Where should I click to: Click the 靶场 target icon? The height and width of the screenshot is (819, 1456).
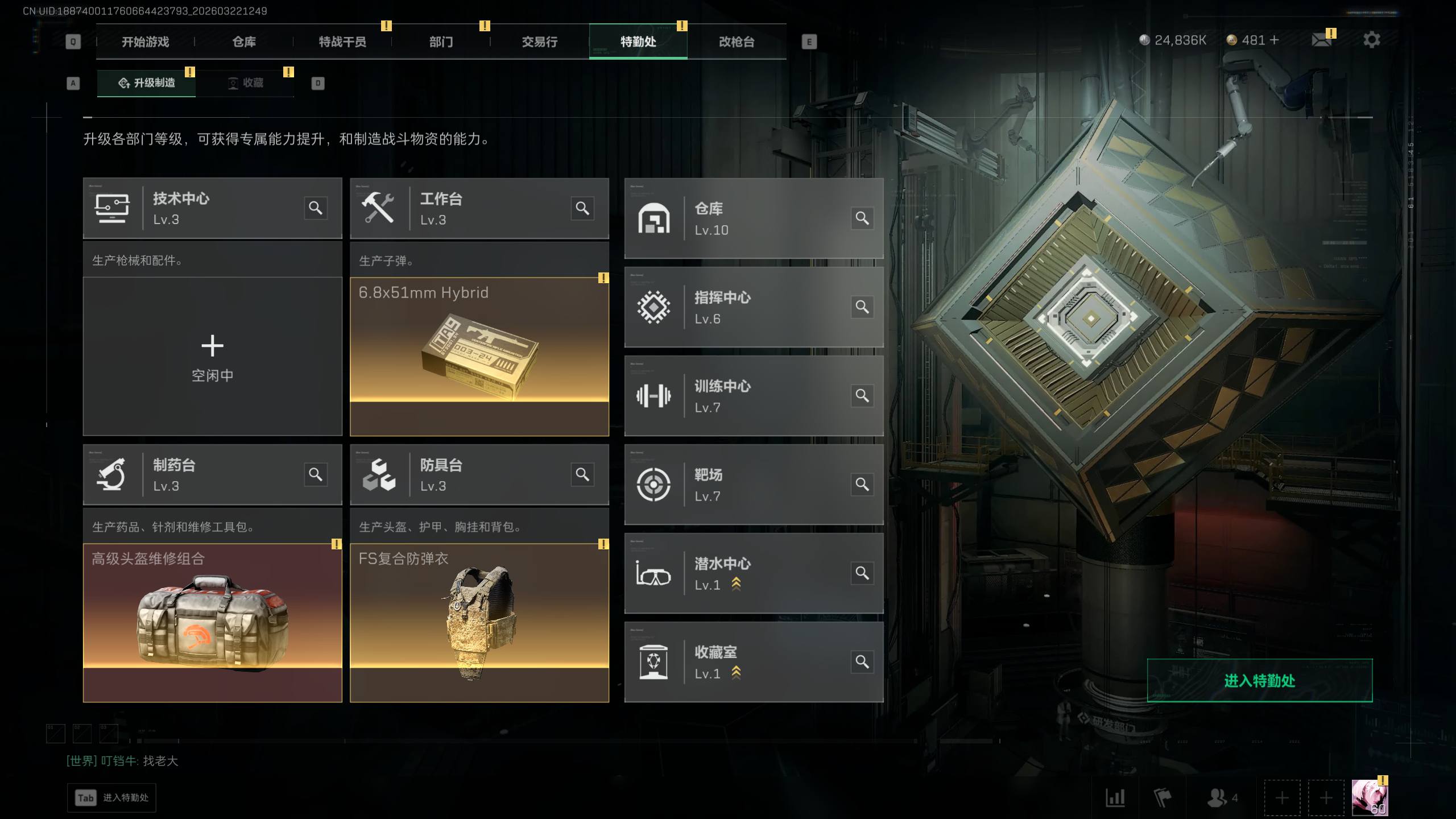653,485
